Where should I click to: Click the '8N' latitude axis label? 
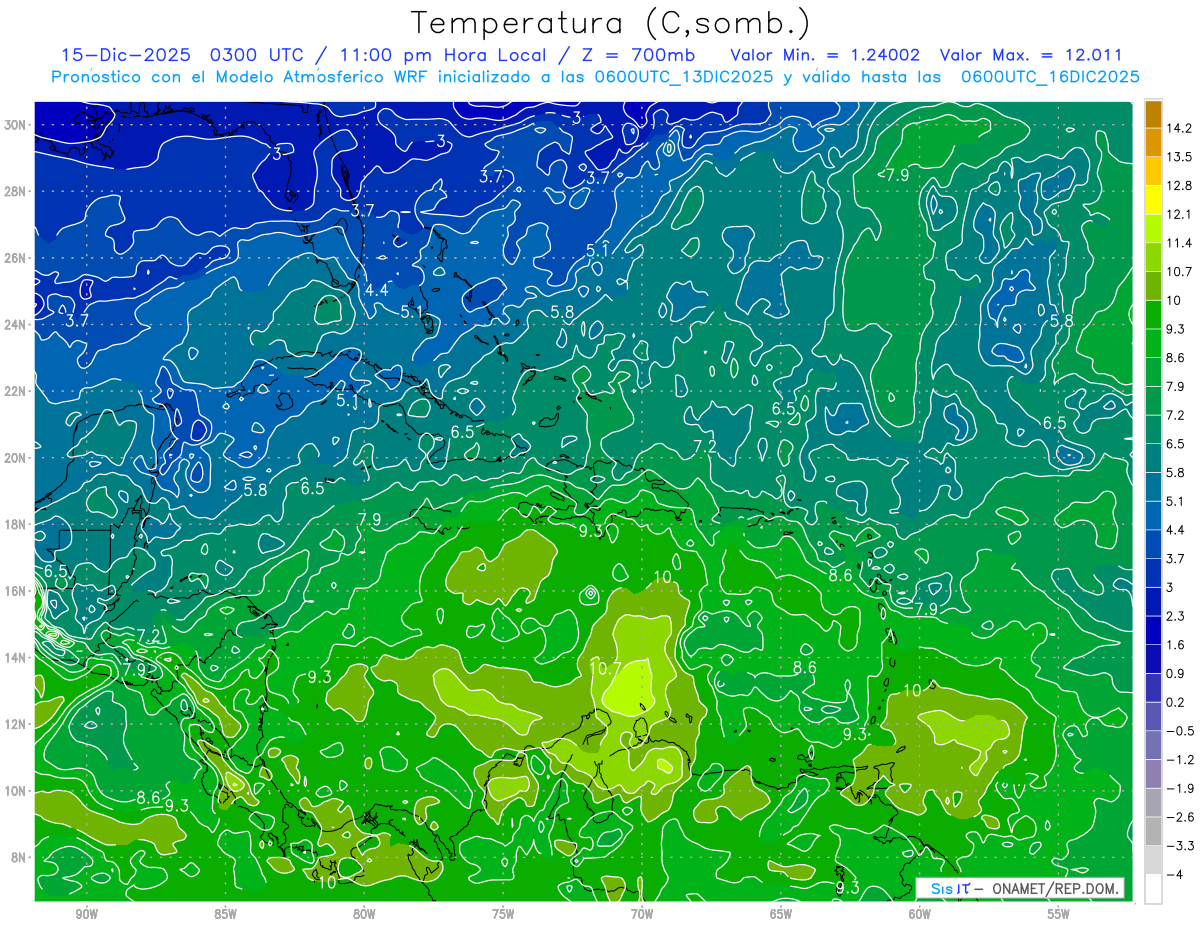20,858
